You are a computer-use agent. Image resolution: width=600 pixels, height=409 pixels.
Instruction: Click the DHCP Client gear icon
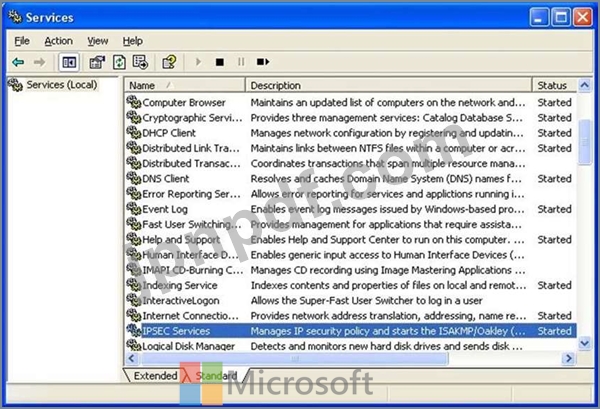pos(134,132)
